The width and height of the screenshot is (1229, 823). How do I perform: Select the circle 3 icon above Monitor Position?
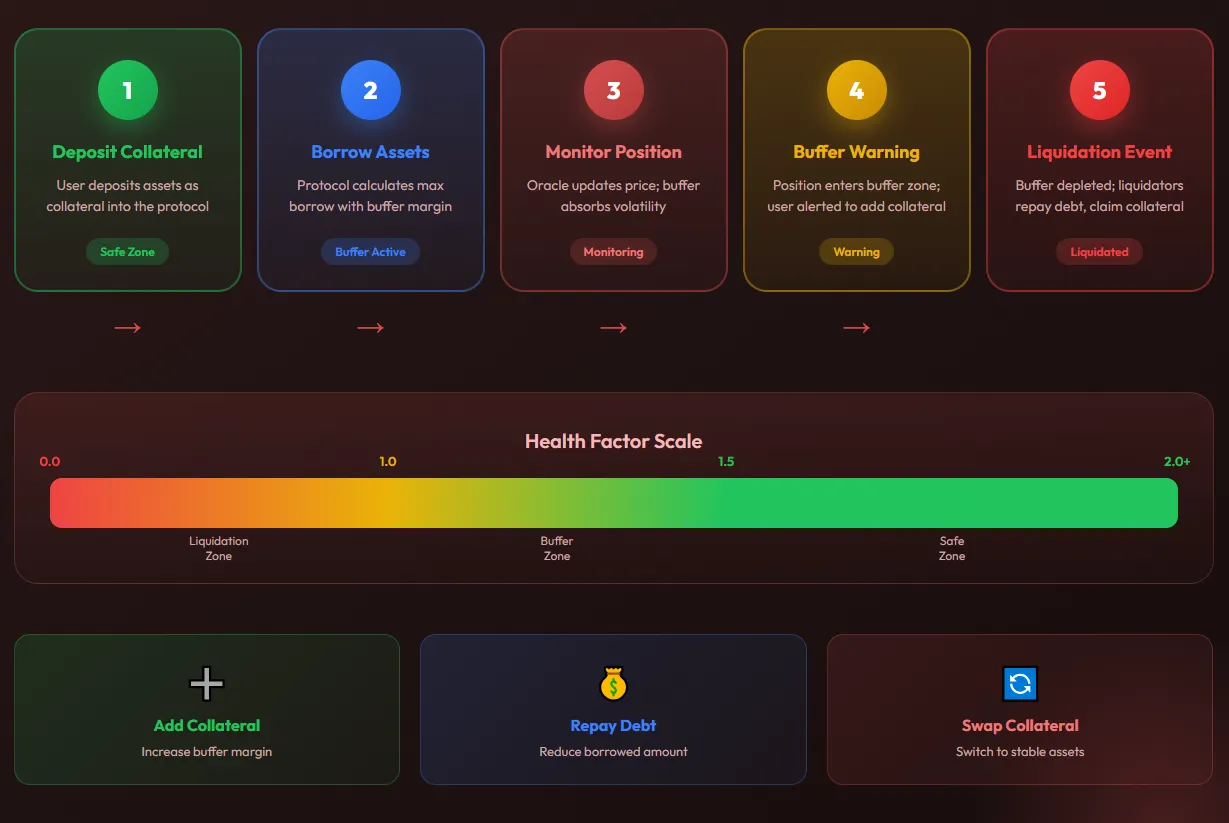click(613, 89)
